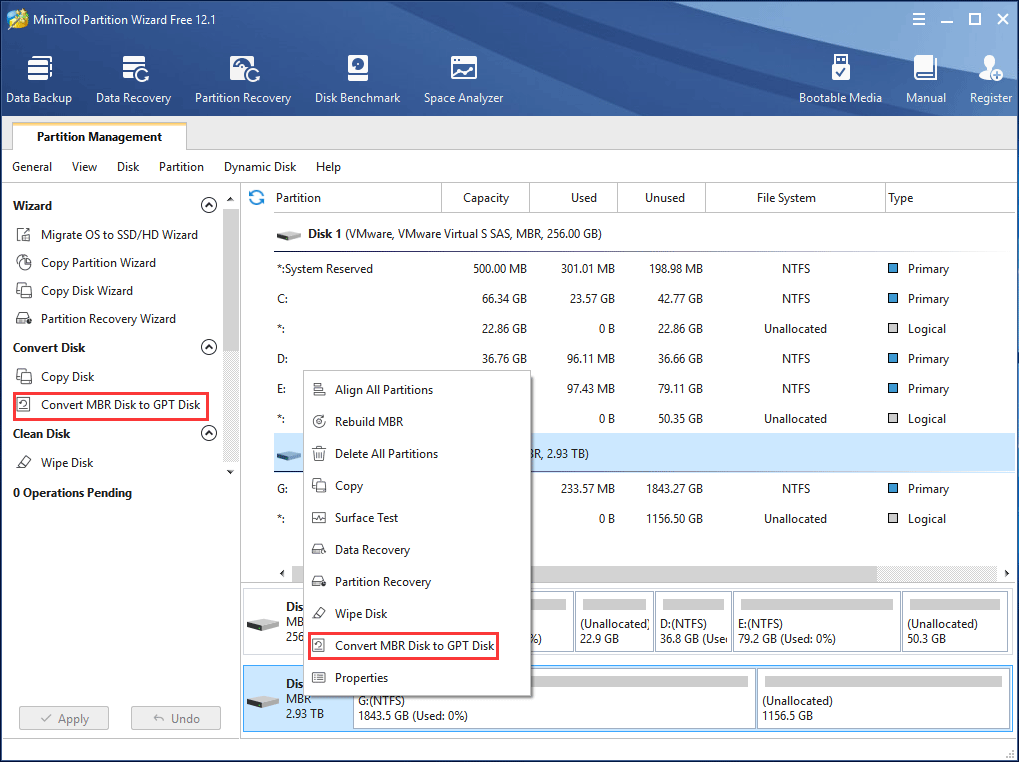Open the Manual

[x=925, y=79]
